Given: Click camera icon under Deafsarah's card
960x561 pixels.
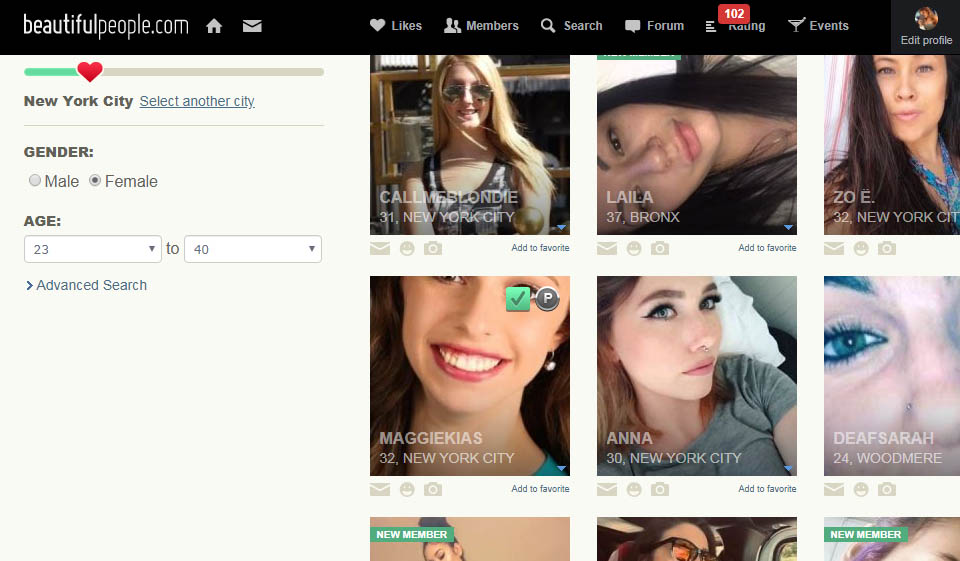Looking at the screenshot, I should 887,489.
